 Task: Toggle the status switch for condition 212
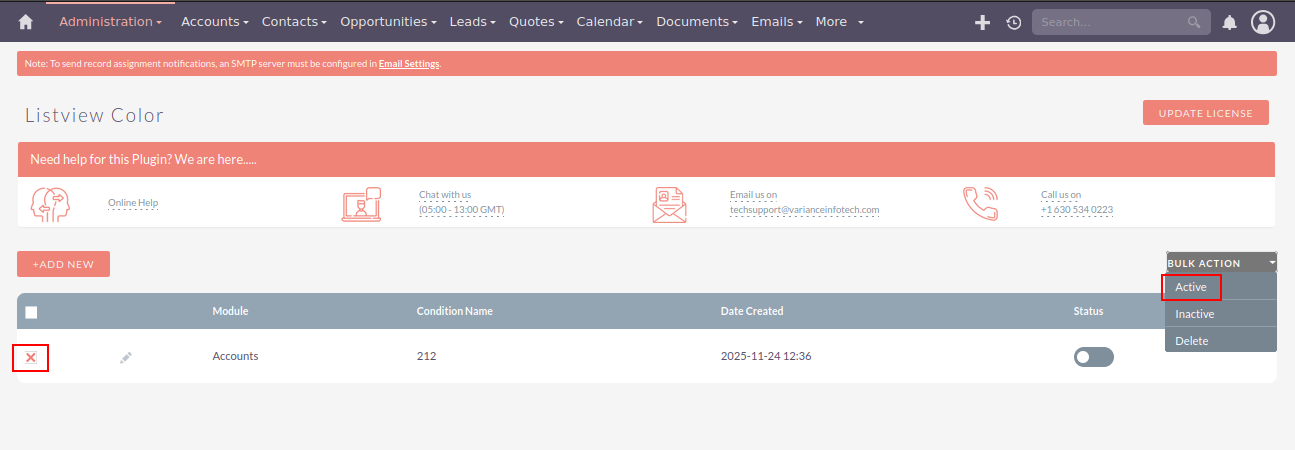(x=1093, y=357)
